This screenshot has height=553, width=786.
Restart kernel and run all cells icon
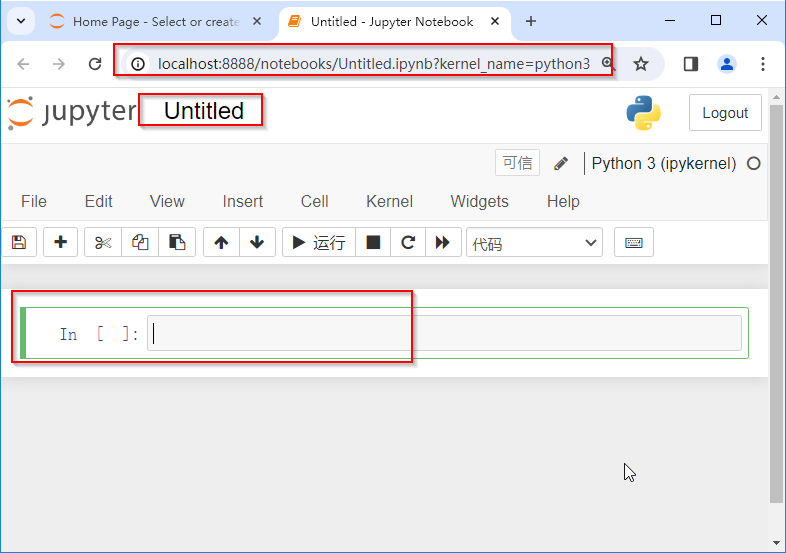click(442, 242)
